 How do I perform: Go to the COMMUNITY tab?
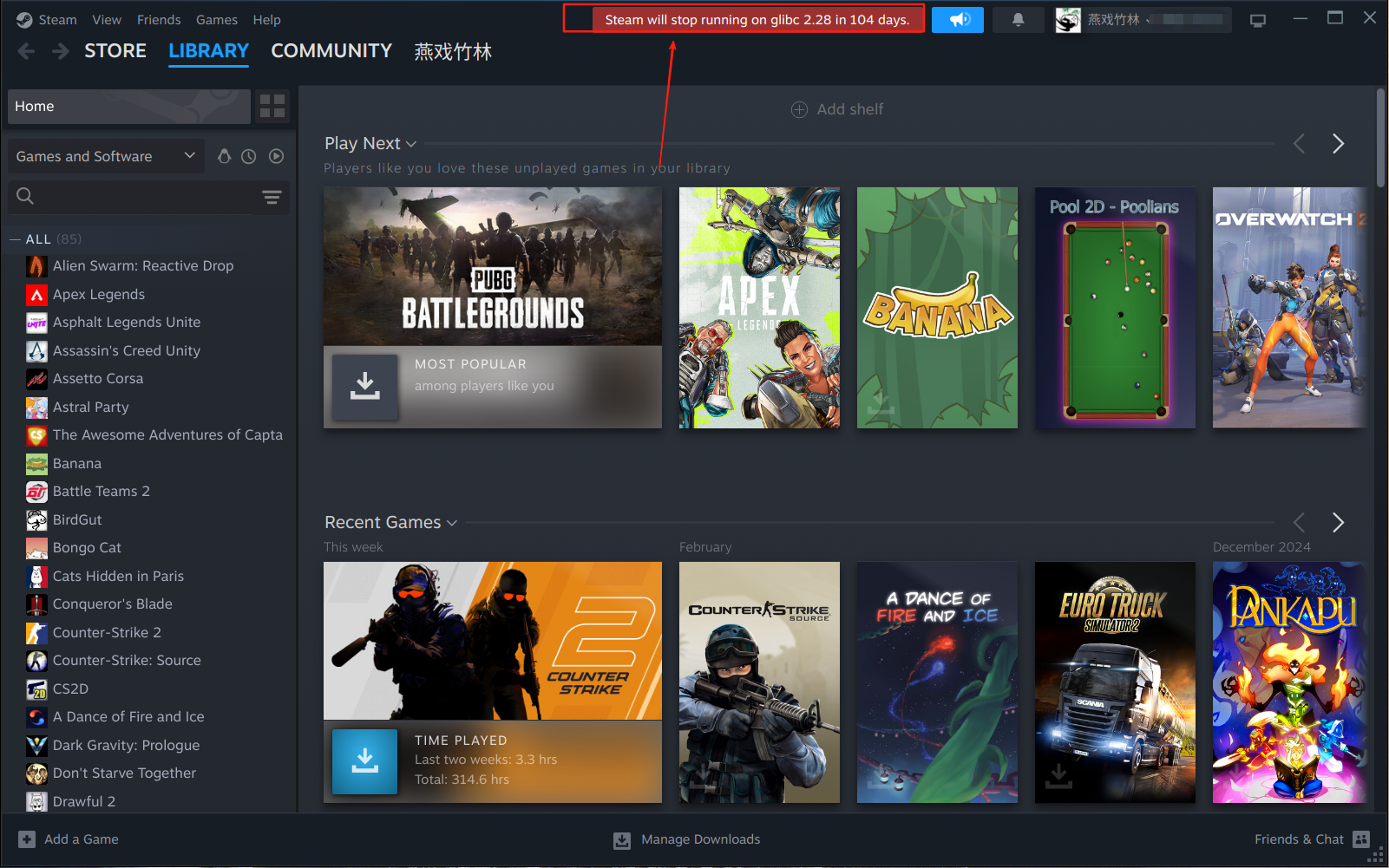331,51
